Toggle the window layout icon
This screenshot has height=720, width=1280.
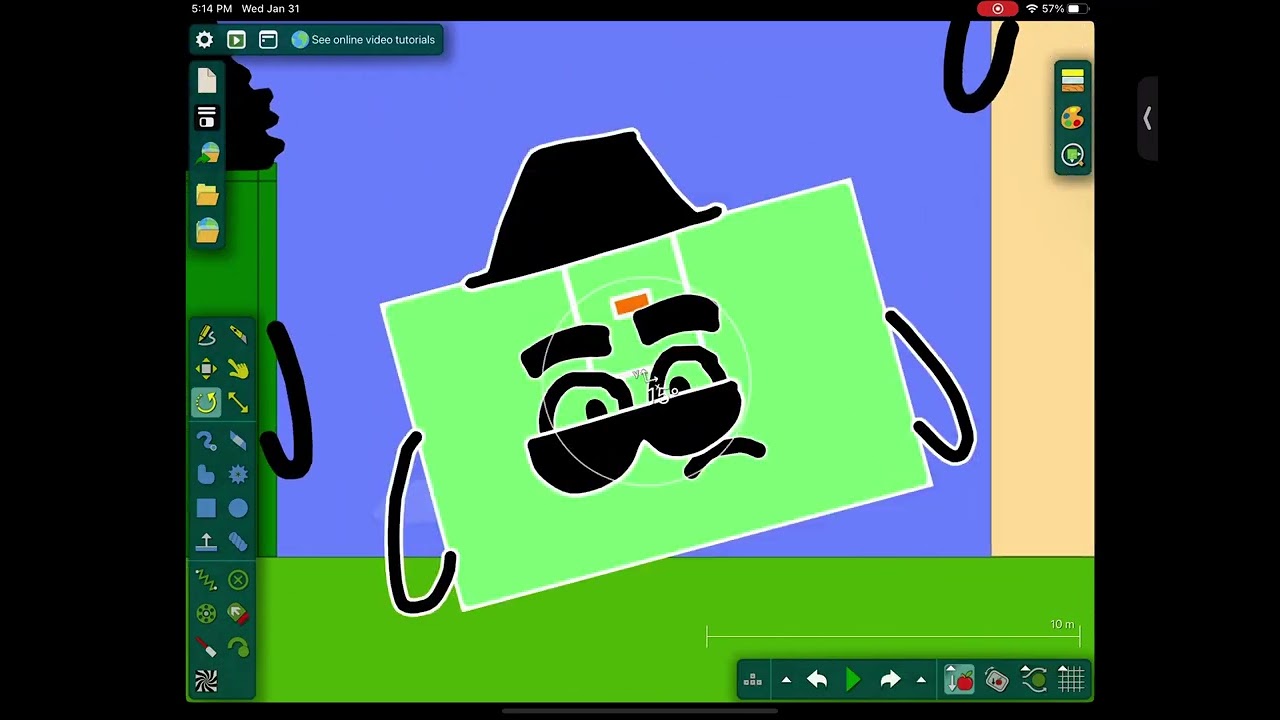[268, 40]
